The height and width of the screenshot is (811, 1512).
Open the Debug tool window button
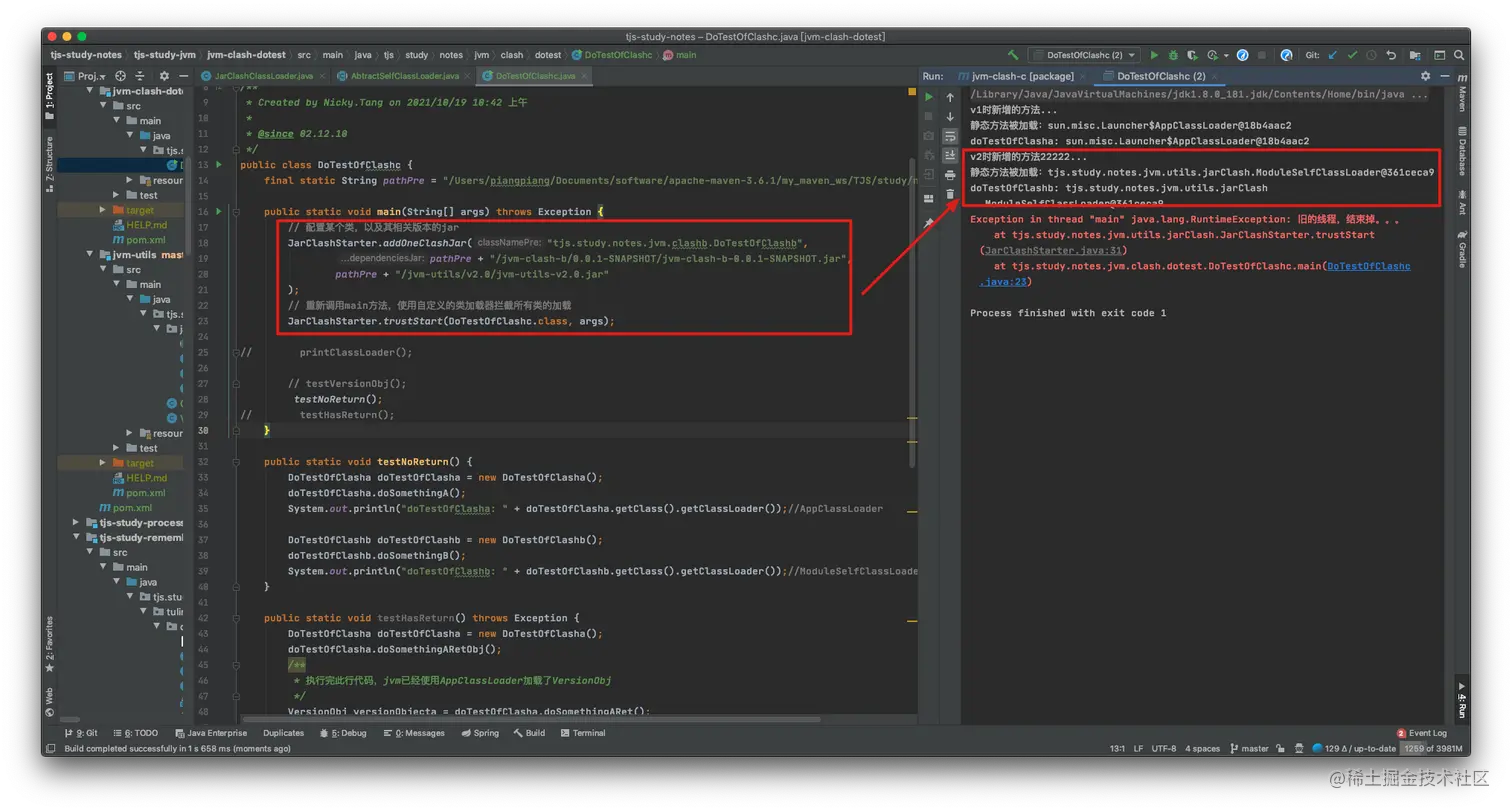click(x=343, y=733)
